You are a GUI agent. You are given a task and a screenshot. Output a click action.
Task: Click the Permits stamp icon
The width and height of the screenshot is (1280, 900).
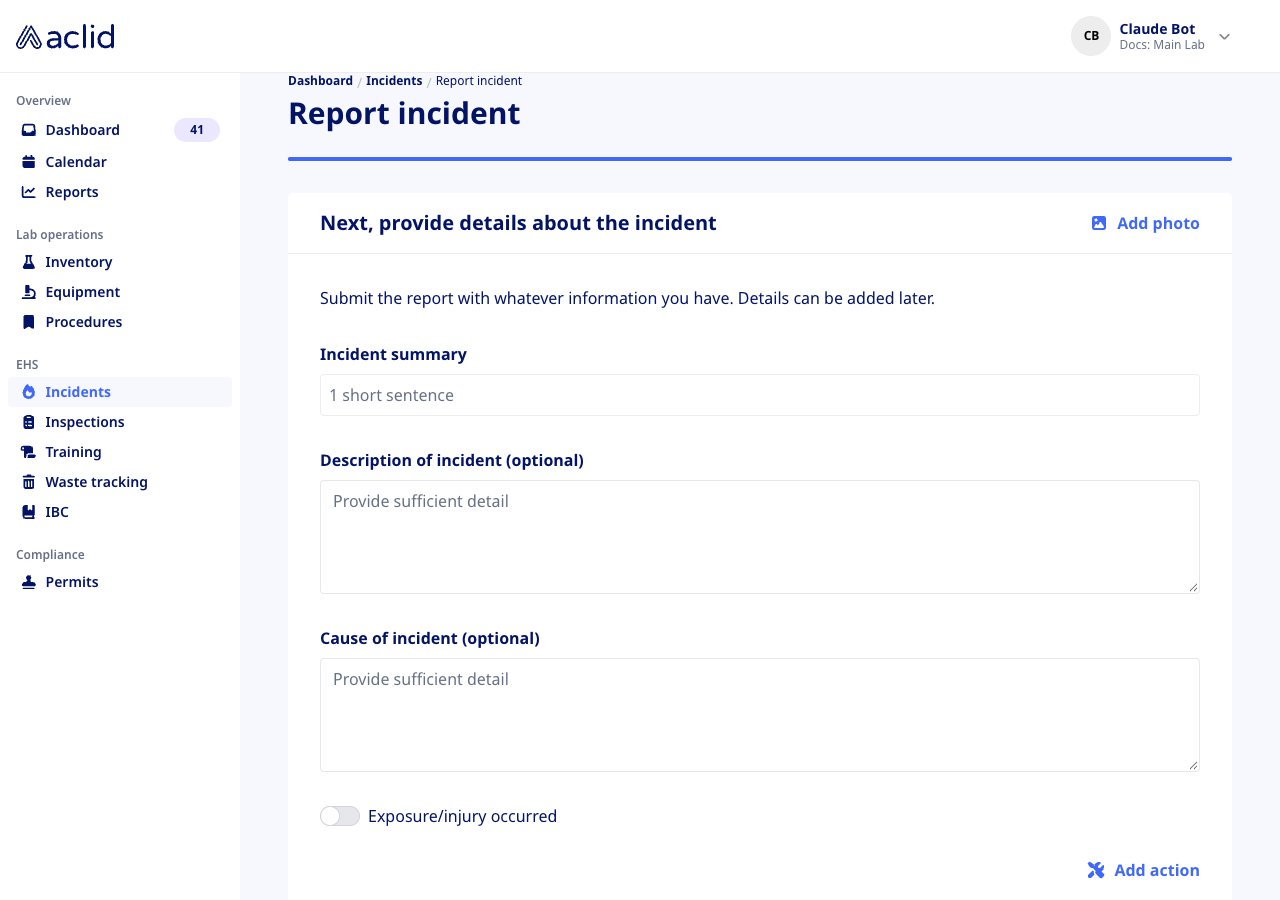[29, 582]
